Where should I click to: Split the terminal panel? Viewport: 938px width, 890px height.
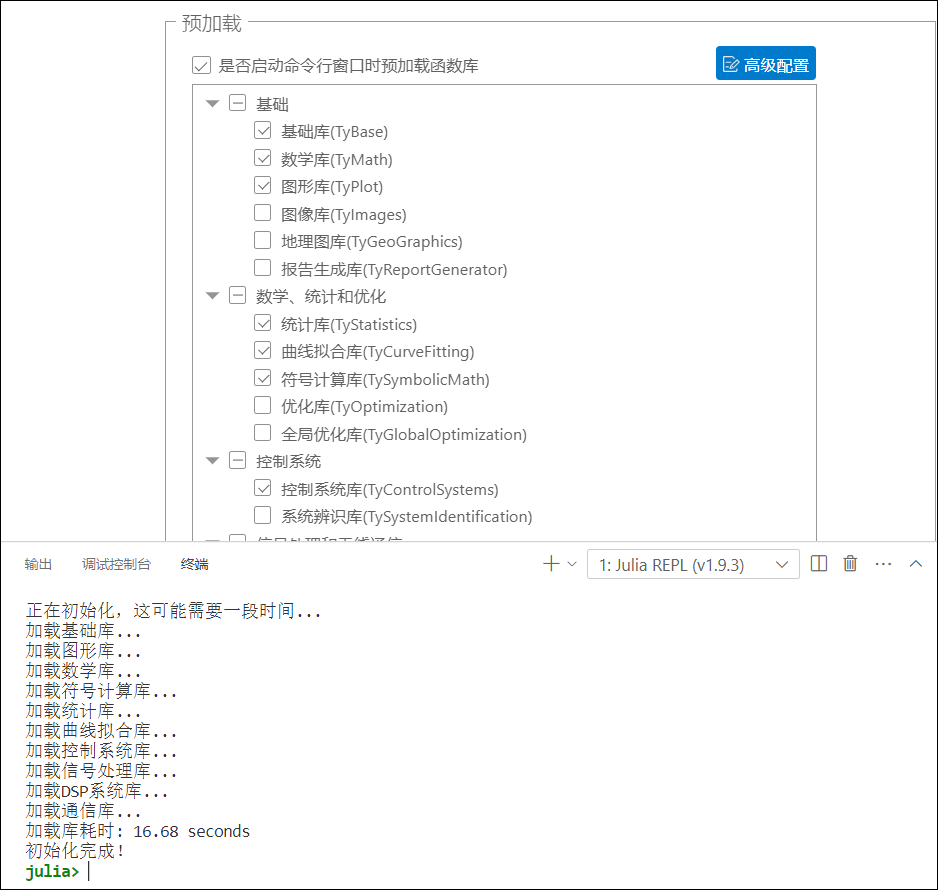click(819, 564)
